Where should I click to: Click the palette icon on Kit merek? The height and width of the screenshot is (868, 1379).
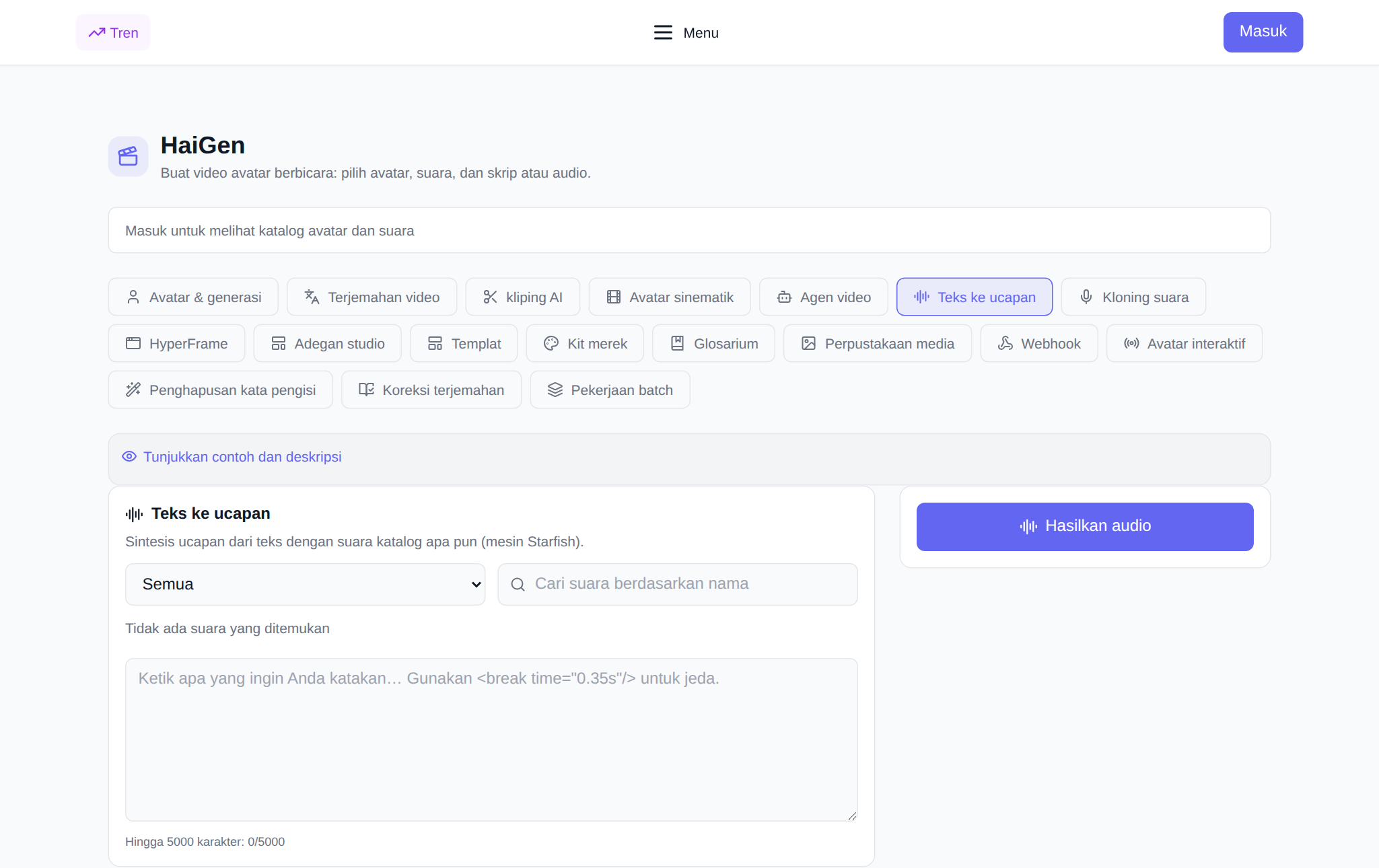[x=551, y=343]
